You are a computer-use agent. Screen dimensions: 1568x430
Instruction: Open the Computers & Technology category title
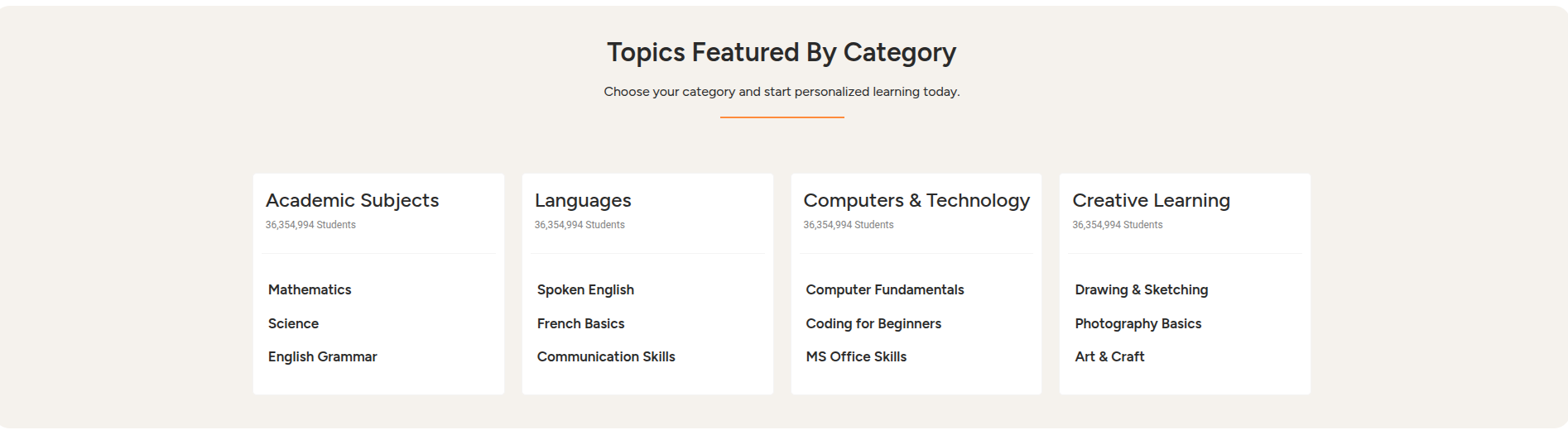pos(916,200)
